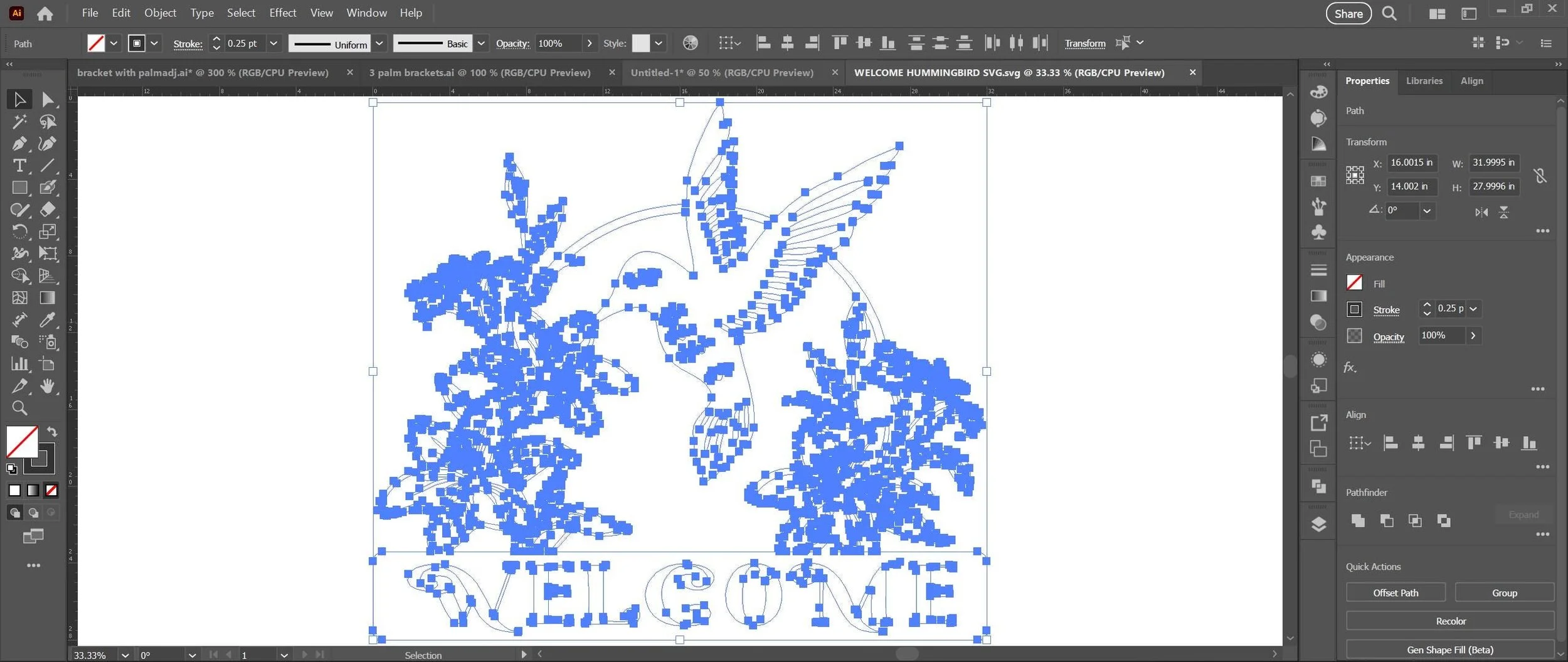This screenshot has width=1568, height=662.
Task: Click Flip Horizontal icon in Transform
Action: [1481, 212]
